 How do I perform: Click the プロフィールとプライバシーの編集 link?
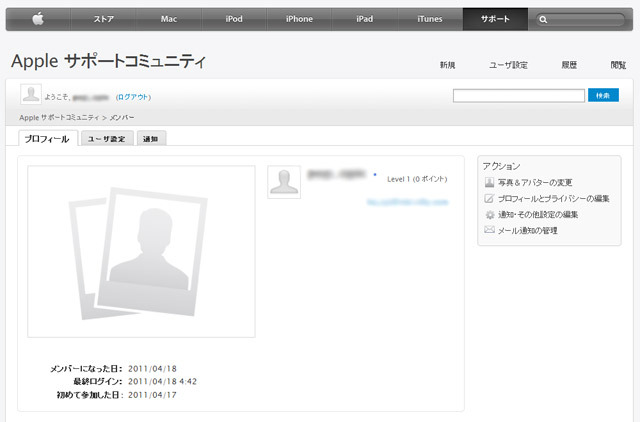(553, 198)
